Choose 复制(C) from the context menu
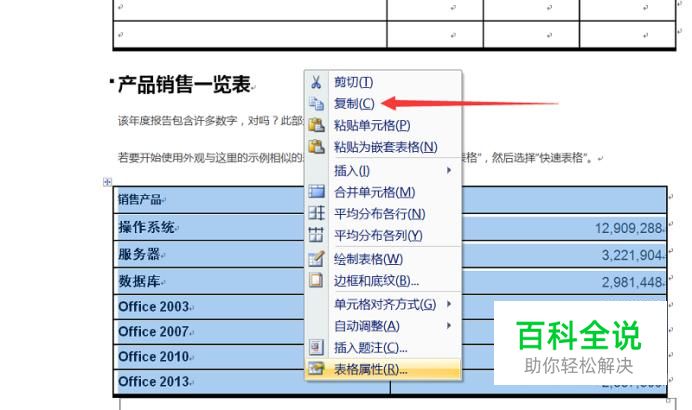Screen dimensions: 692x410 pyautogui.click(x=383, y=104)
